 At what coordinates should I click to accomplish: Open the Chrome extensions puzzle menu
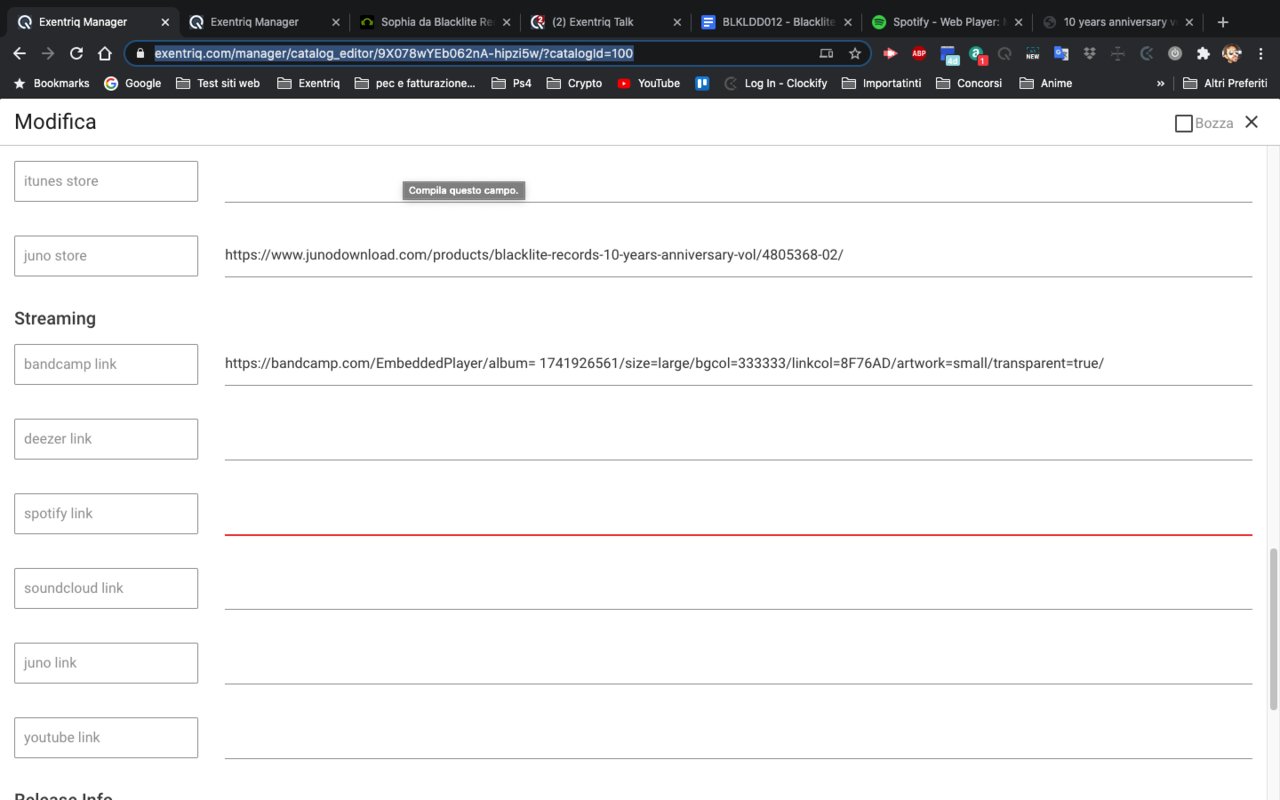pos(1203,54)
